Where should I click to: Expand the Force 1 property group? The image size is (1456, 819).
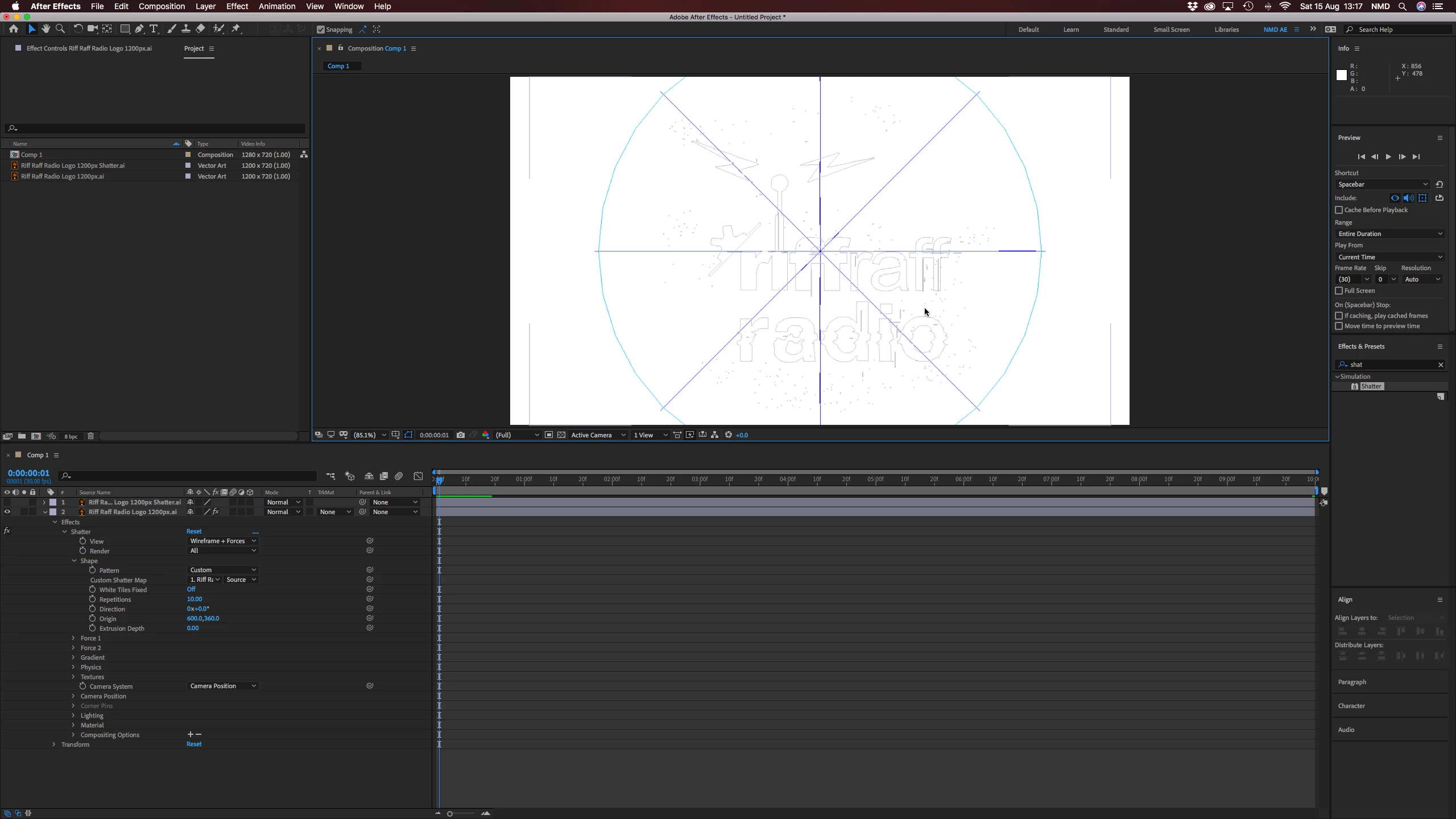click(73, 638)
